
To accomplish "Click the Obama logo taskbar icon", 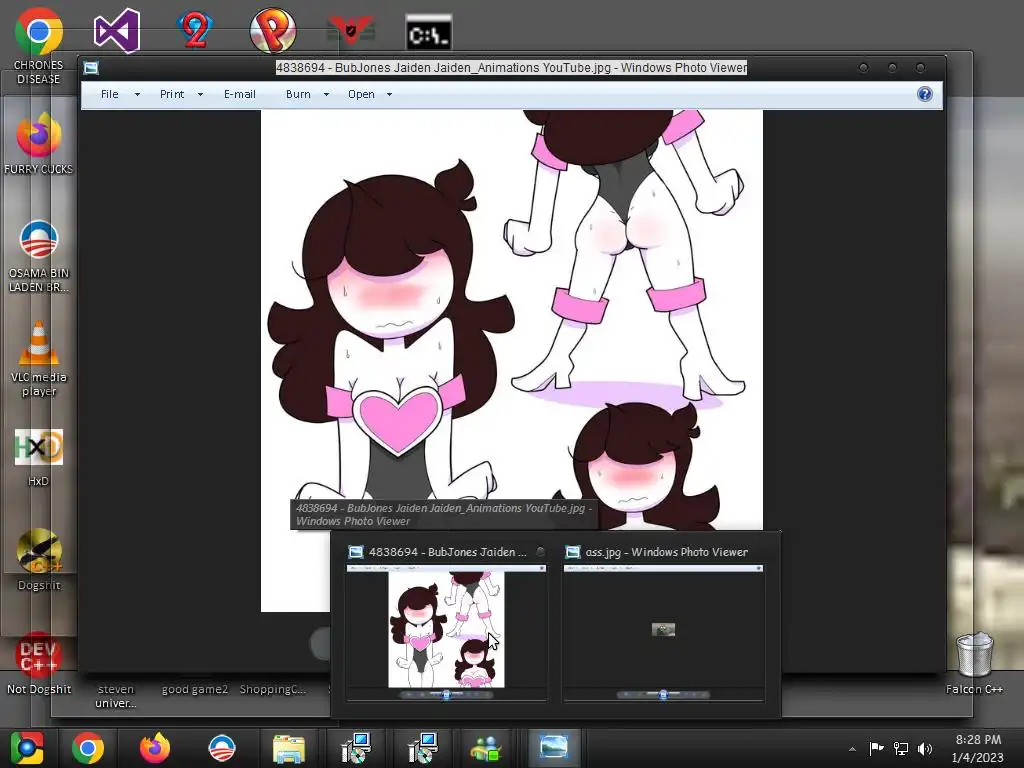I will (221, 748).
